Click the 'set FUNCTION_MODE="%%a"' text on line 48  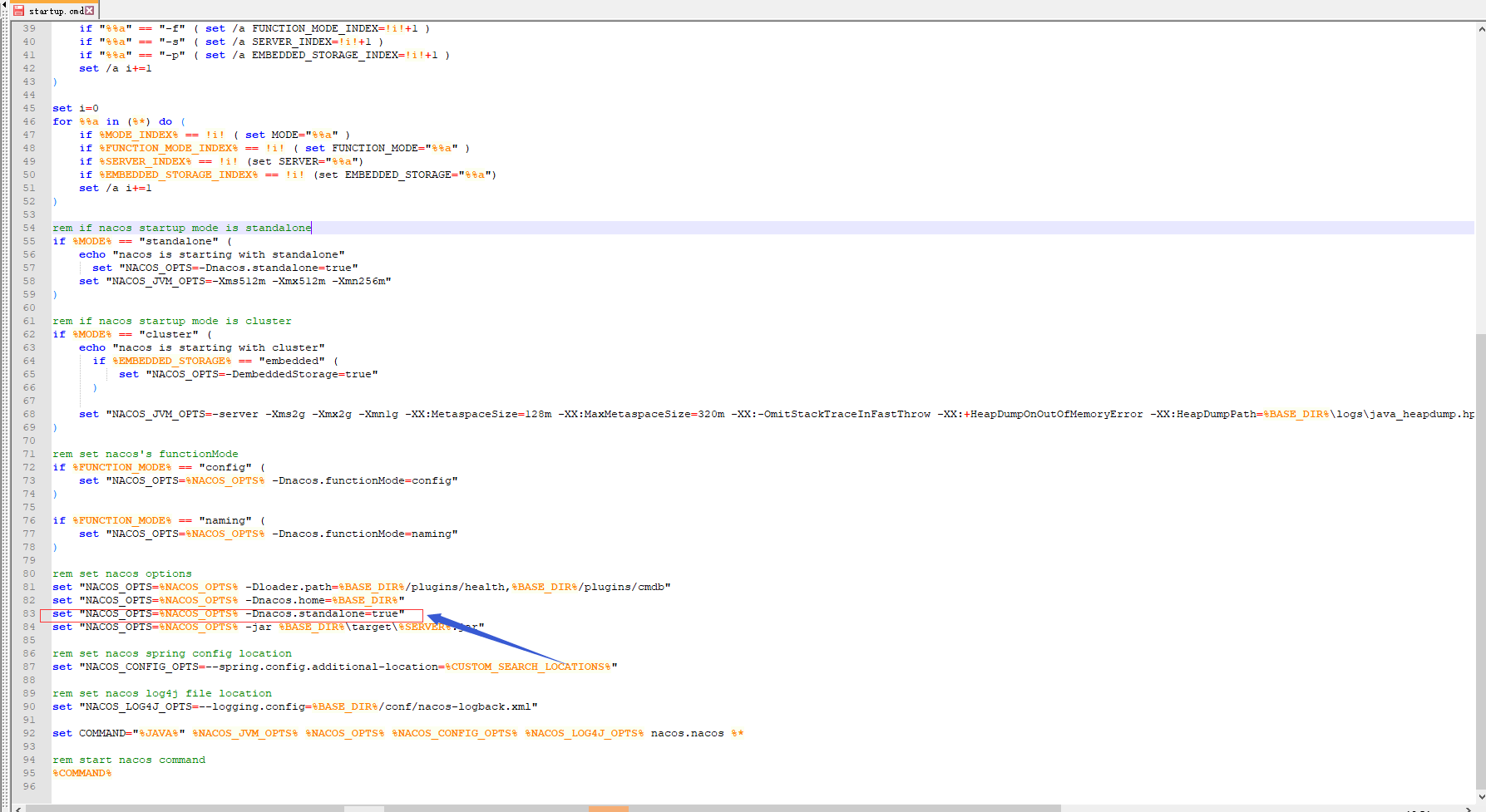point(382,148)
